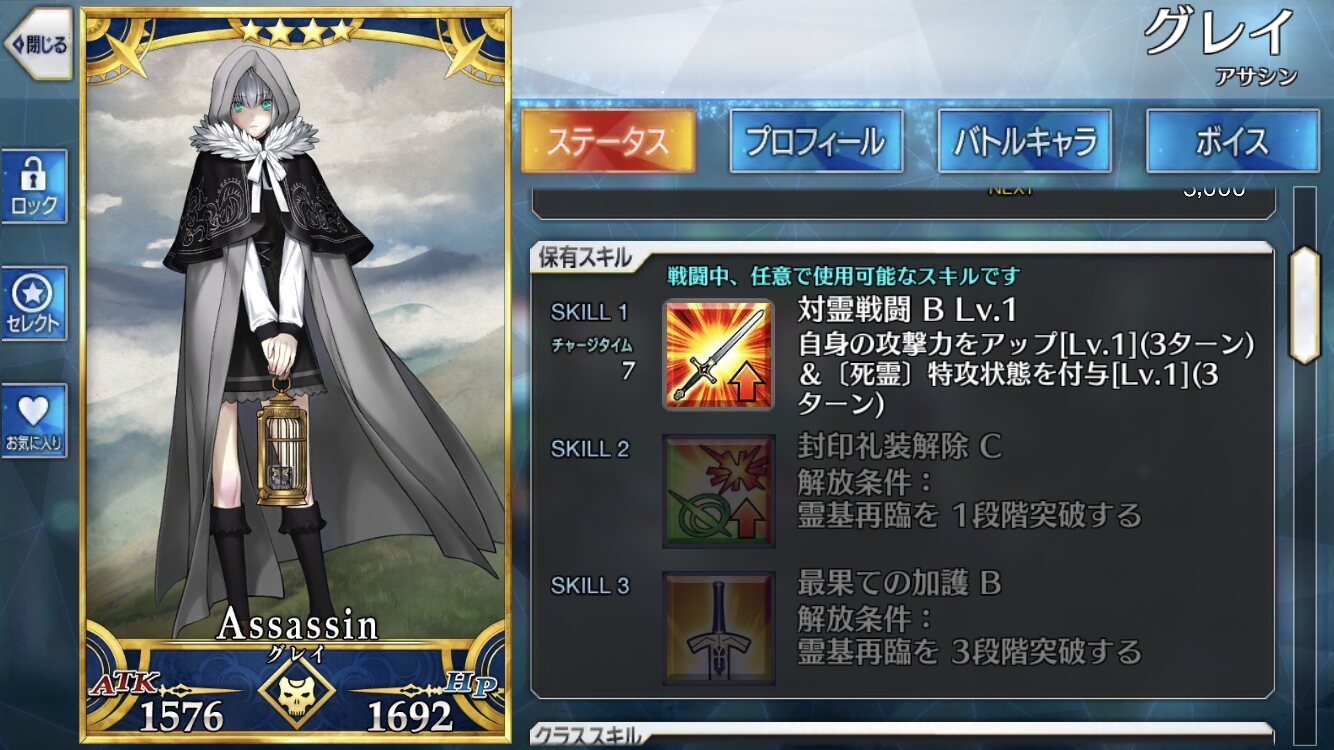Open the バトルキャラ tab
1334x750 pixels.
[x=1025, y=141]
